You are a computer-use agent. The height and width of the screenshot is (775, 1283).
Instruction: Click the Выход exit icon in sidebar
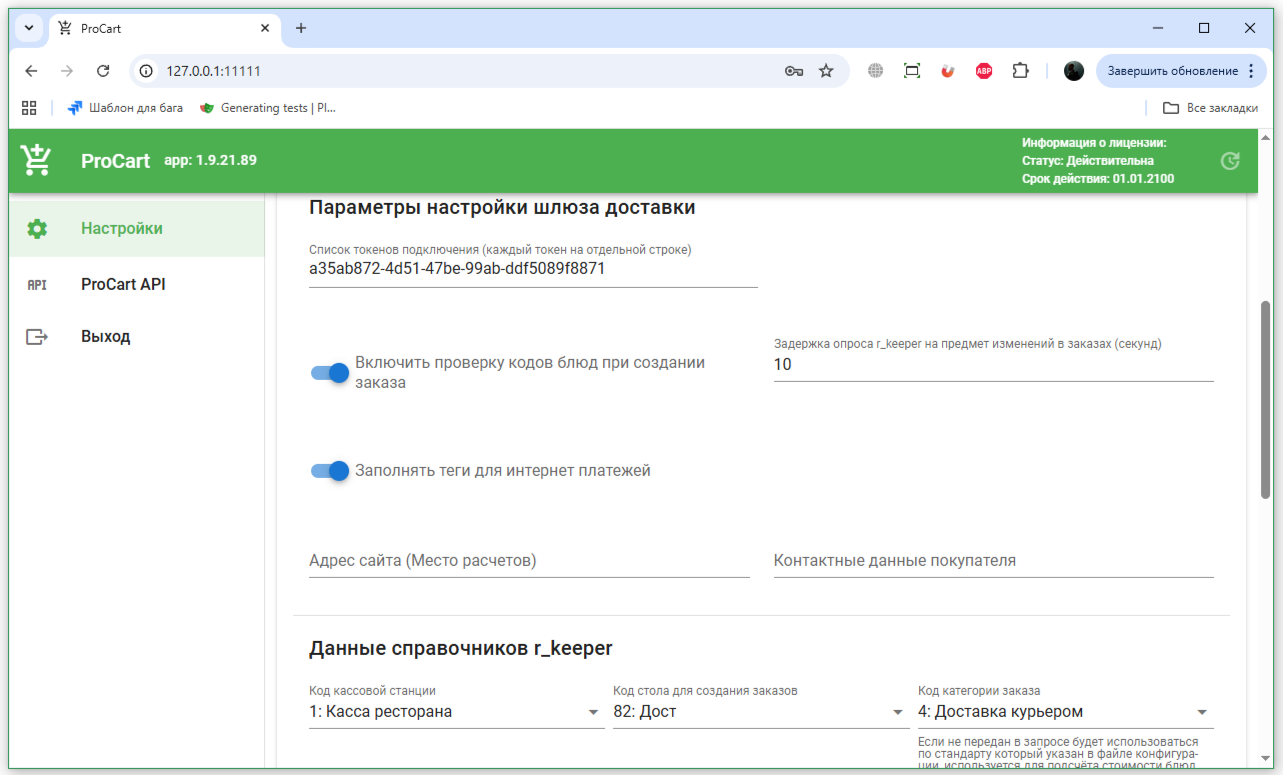[x=37, y=337]
